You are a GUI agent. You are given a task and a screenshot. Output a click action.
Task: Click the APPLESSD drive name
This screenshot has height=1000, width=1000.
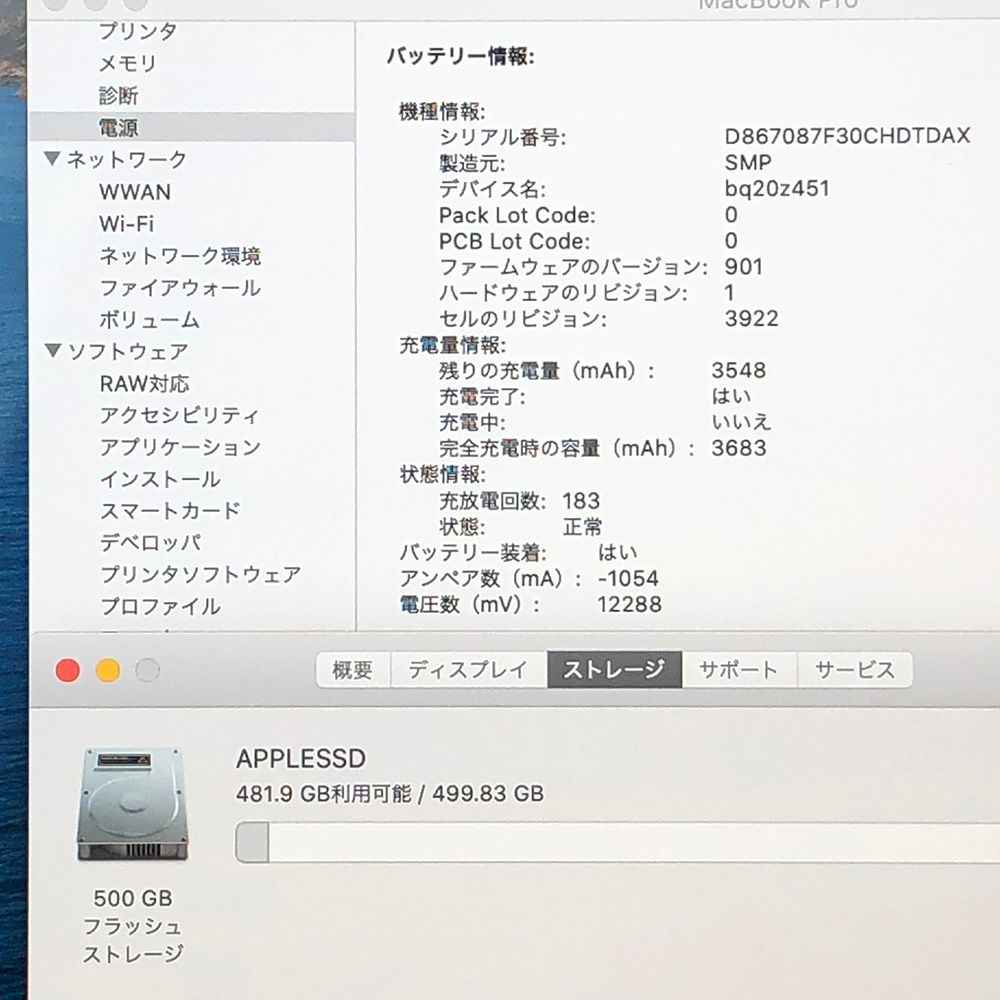pyautogui.click(x=301, y=758)
